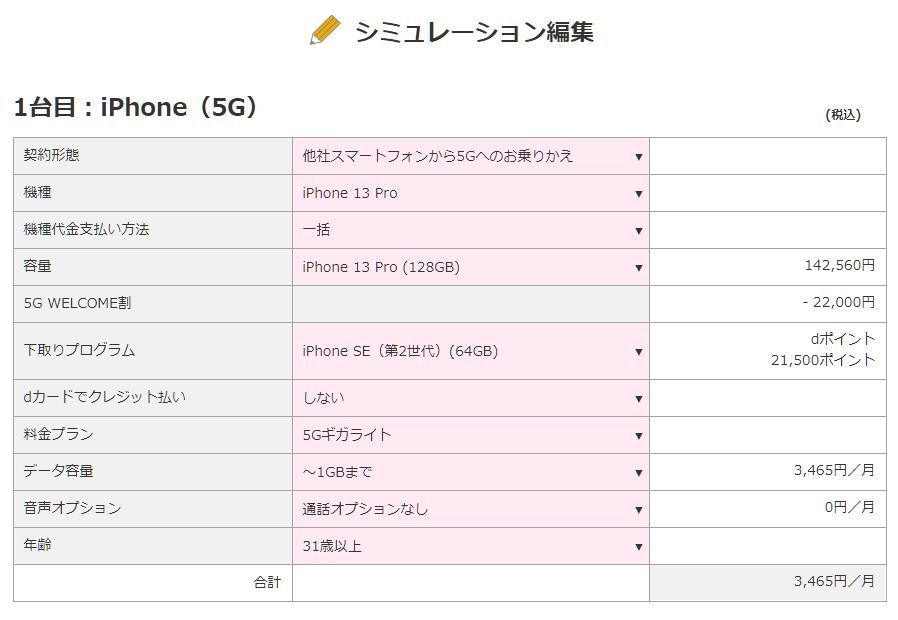Open the 年齢 age dropdown
Image resolution: width=898 pixels, height=620 pixels.
(471, 546)
